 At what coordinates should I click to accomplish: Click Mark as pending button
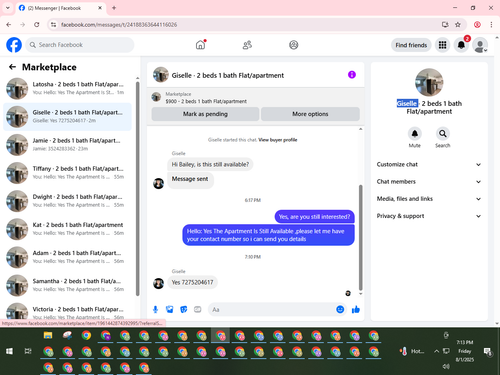205,114
